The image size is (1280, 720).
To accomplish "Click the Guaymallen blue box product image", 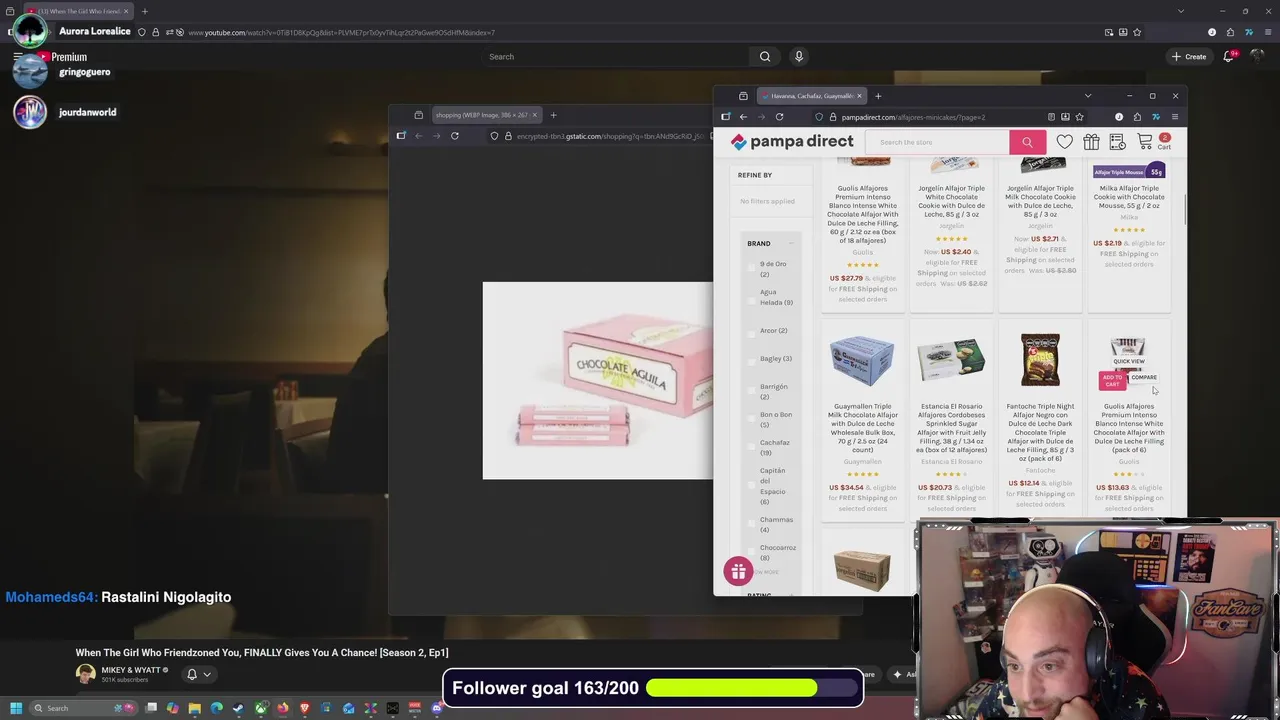I will (862, 361).
